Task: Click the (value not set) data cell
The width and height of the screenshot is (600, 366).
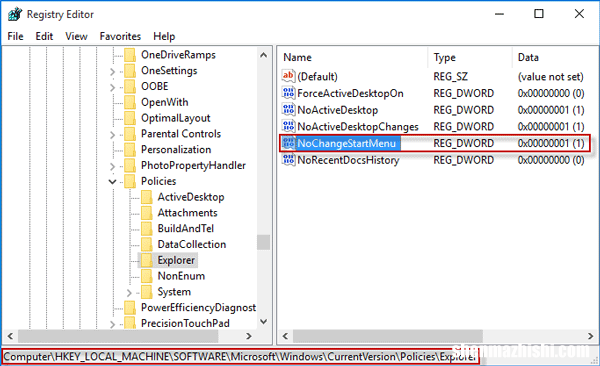Action: click(x=551, y=77)
